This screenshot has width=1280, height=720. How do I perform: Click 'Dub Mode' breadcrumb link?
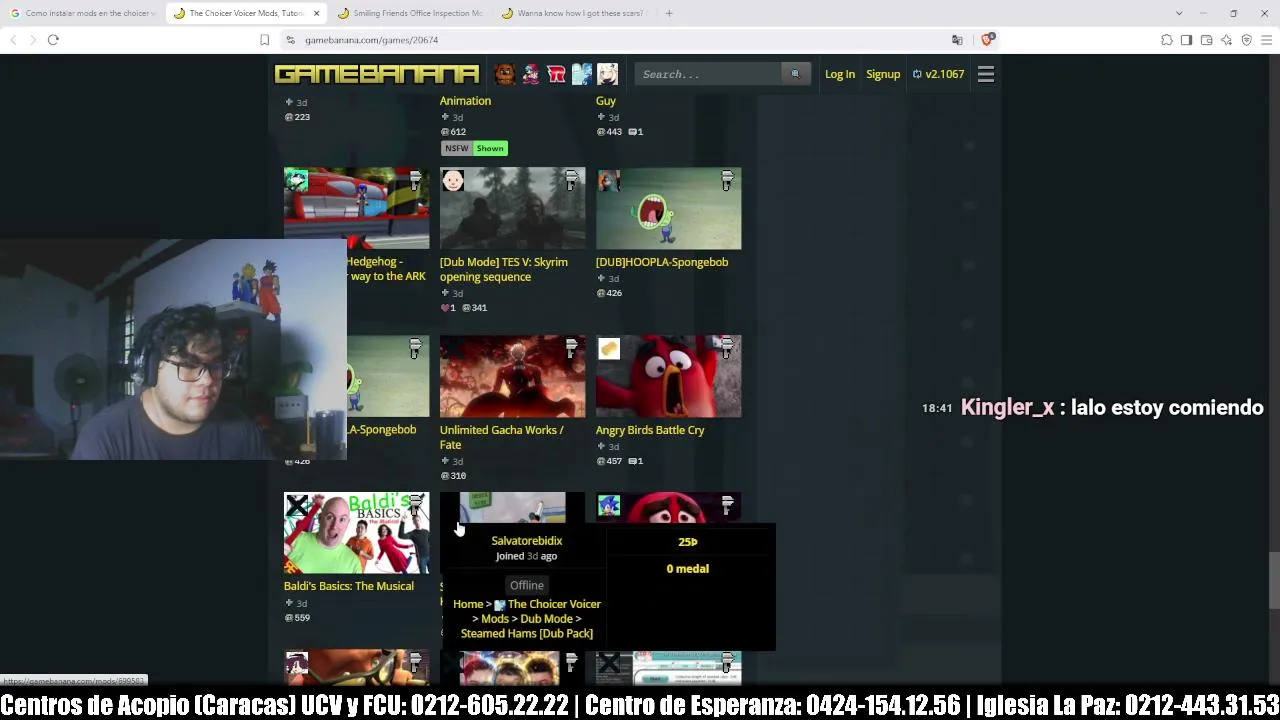click(x=546, y=619)
